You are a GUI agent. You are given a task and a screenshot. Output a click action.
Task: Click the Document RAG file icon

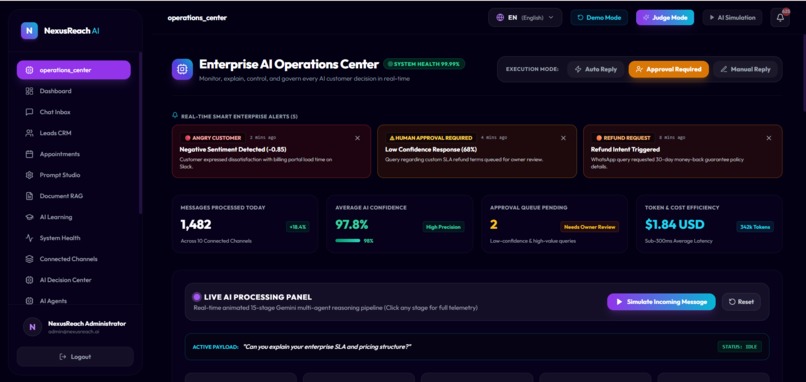(x=29, y=196)
